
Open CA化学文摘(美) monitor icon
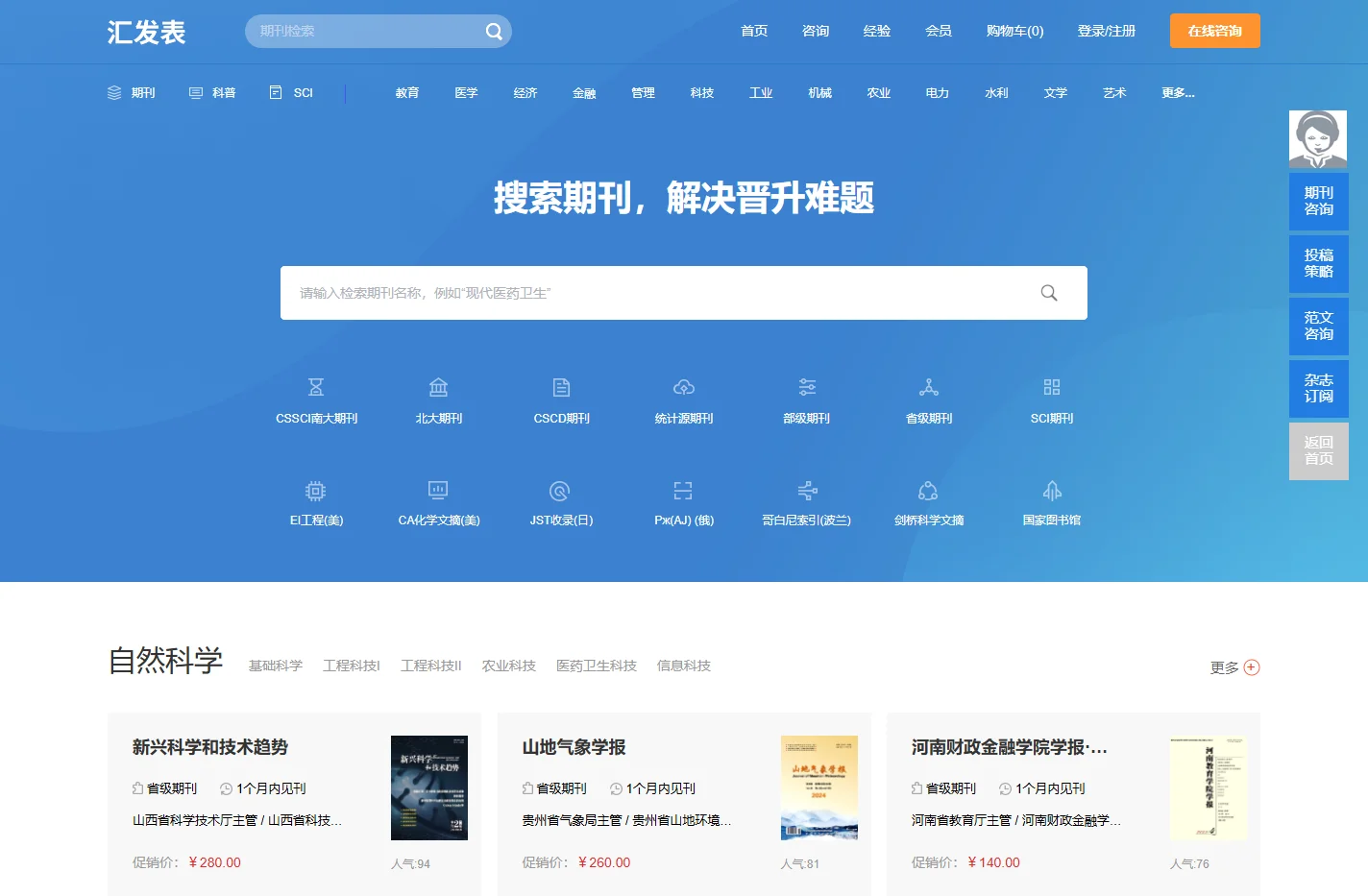click(438, 491)
